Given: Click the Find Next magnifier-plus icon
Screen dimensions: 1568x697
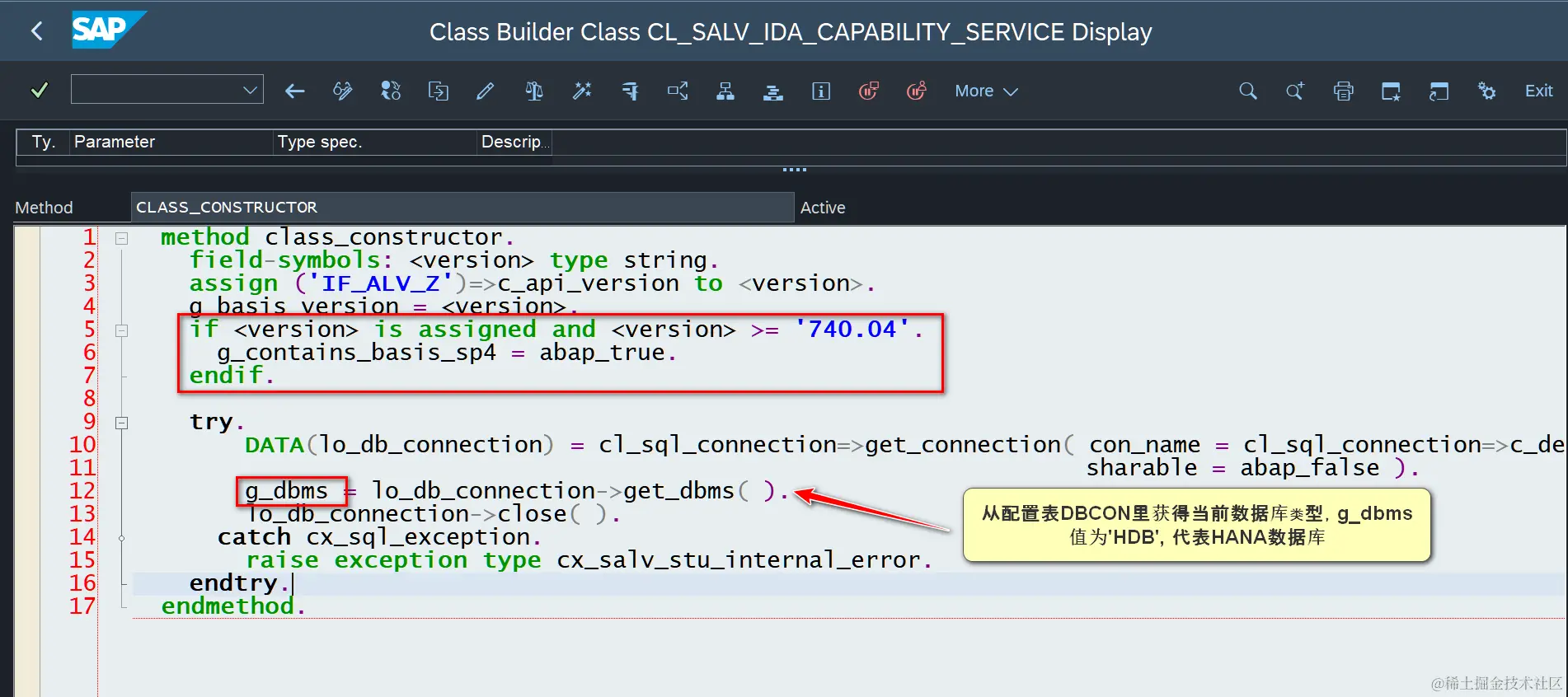Looking at the screenshot, I should (x=1295, y=91).
